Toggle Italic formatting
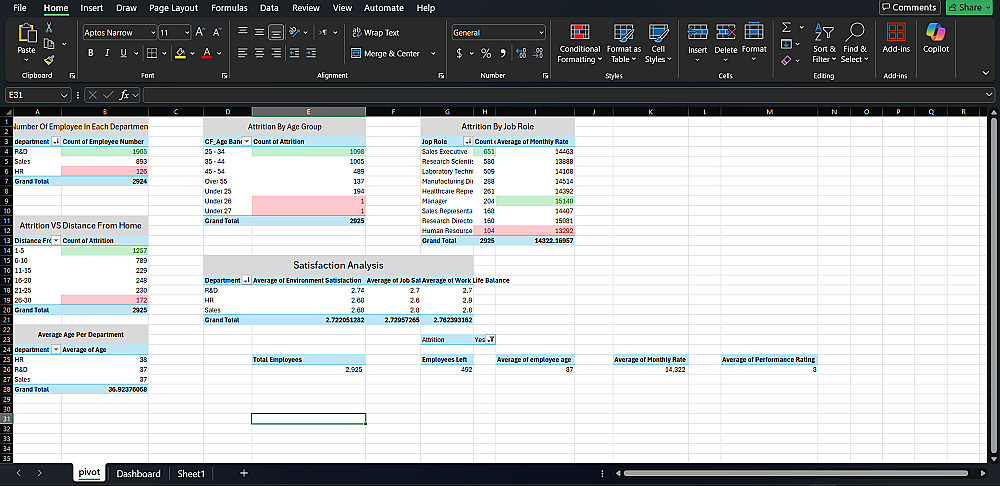The height and width of the screenshot is (486, 1000). [105, 53]
